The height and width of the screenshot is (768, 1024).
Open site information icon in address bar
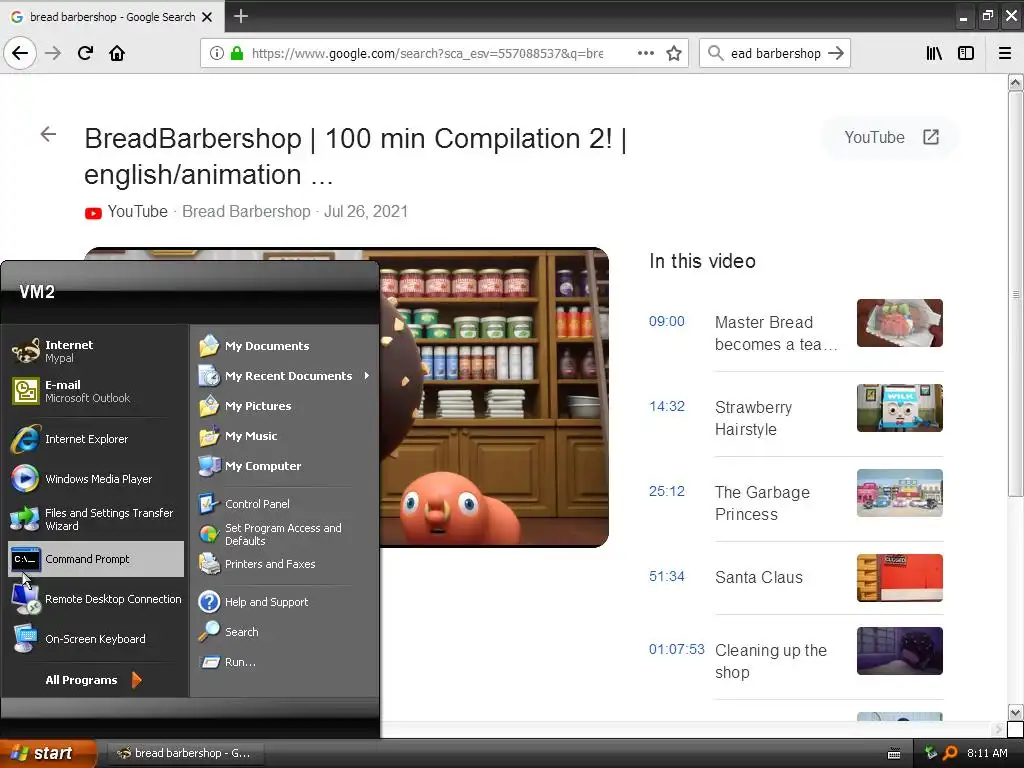click(x=217, y=53)
